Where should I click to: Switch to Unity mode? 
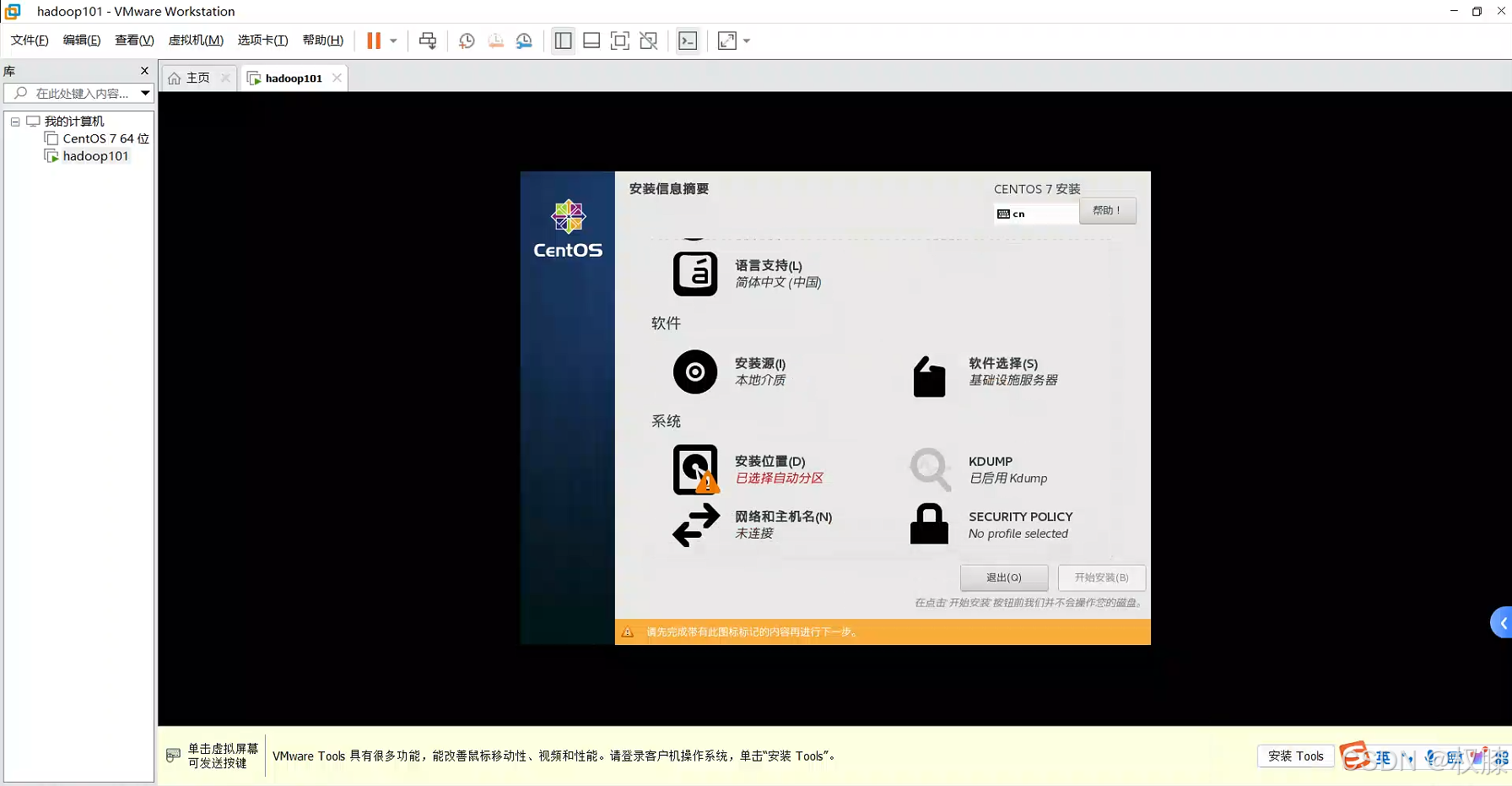point(649,41)
